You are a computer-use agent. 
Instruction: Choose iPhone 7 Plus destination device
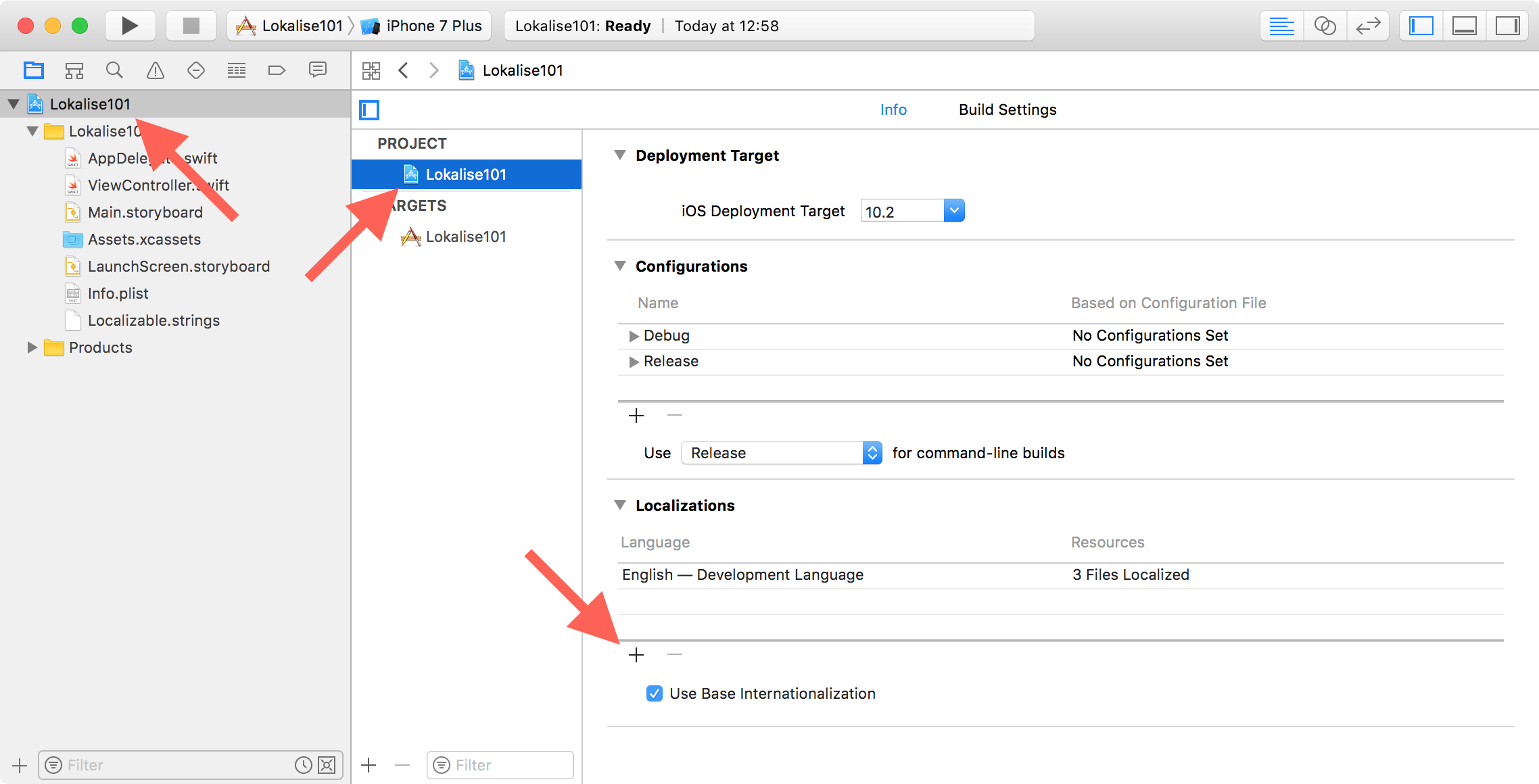[x=422, y=26]
